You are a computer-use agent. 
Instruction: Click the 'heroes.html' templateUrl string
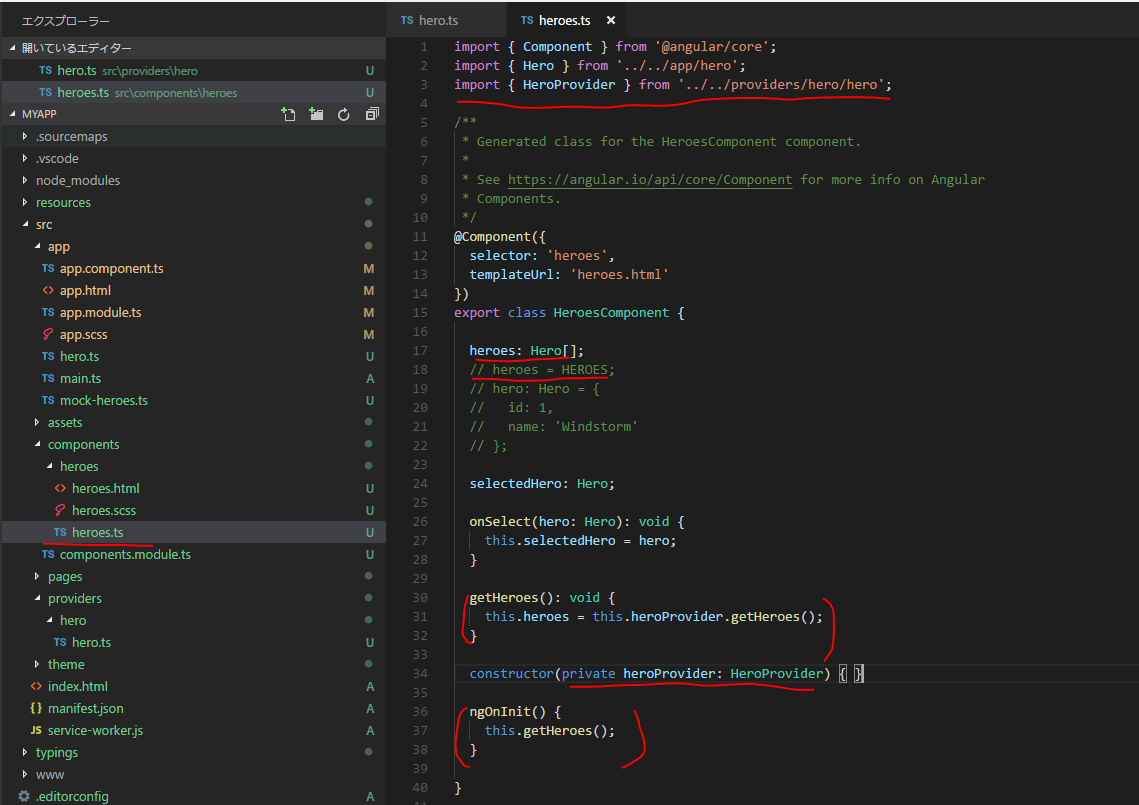pyautogui.click(x=619, y=275)
